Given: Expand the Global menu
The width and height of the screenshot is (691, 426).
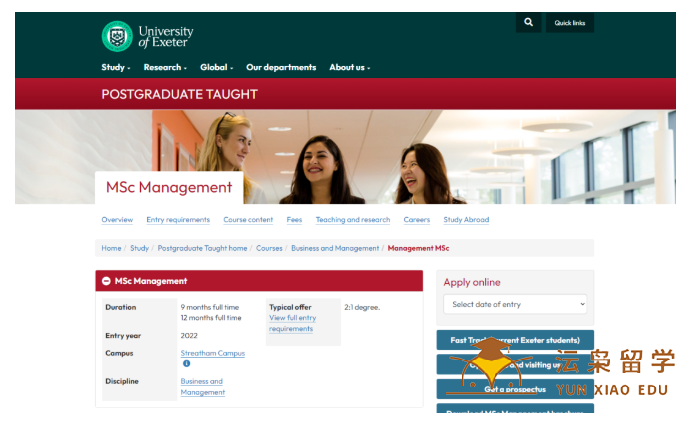Looking at the screenshot, I should 216,67.
